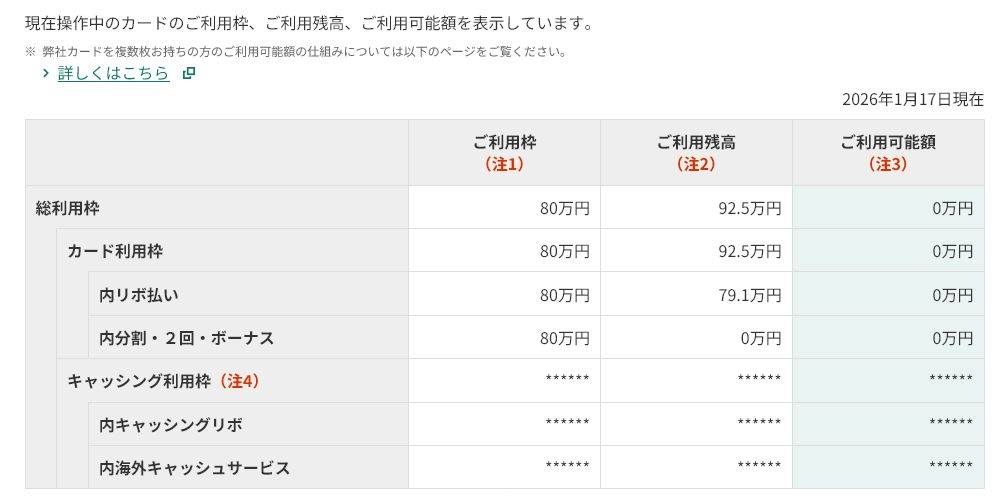Viewport: 1000px width, 501px height.
Task: Click the external-link icon beside 詳しくはこちら
Action: 188,73
